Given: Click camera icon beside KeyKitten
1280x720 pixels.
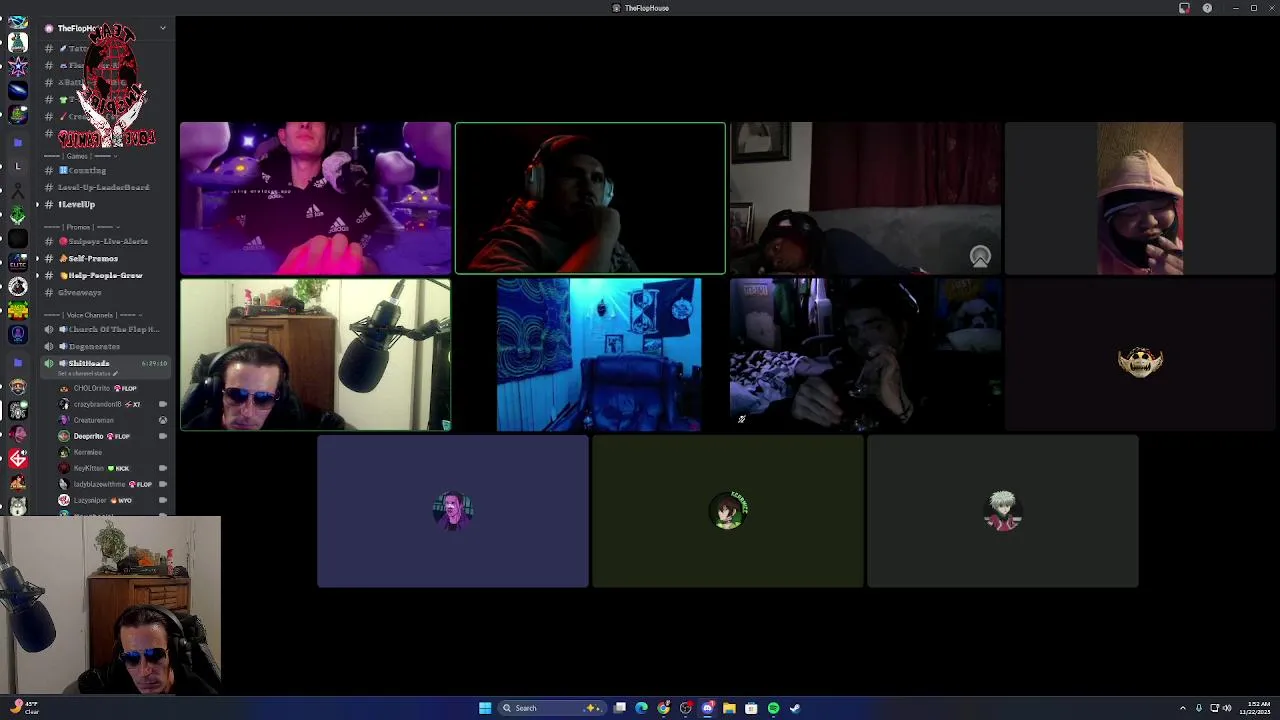Looking at the screenshot, I should click(x=162, y=468).
